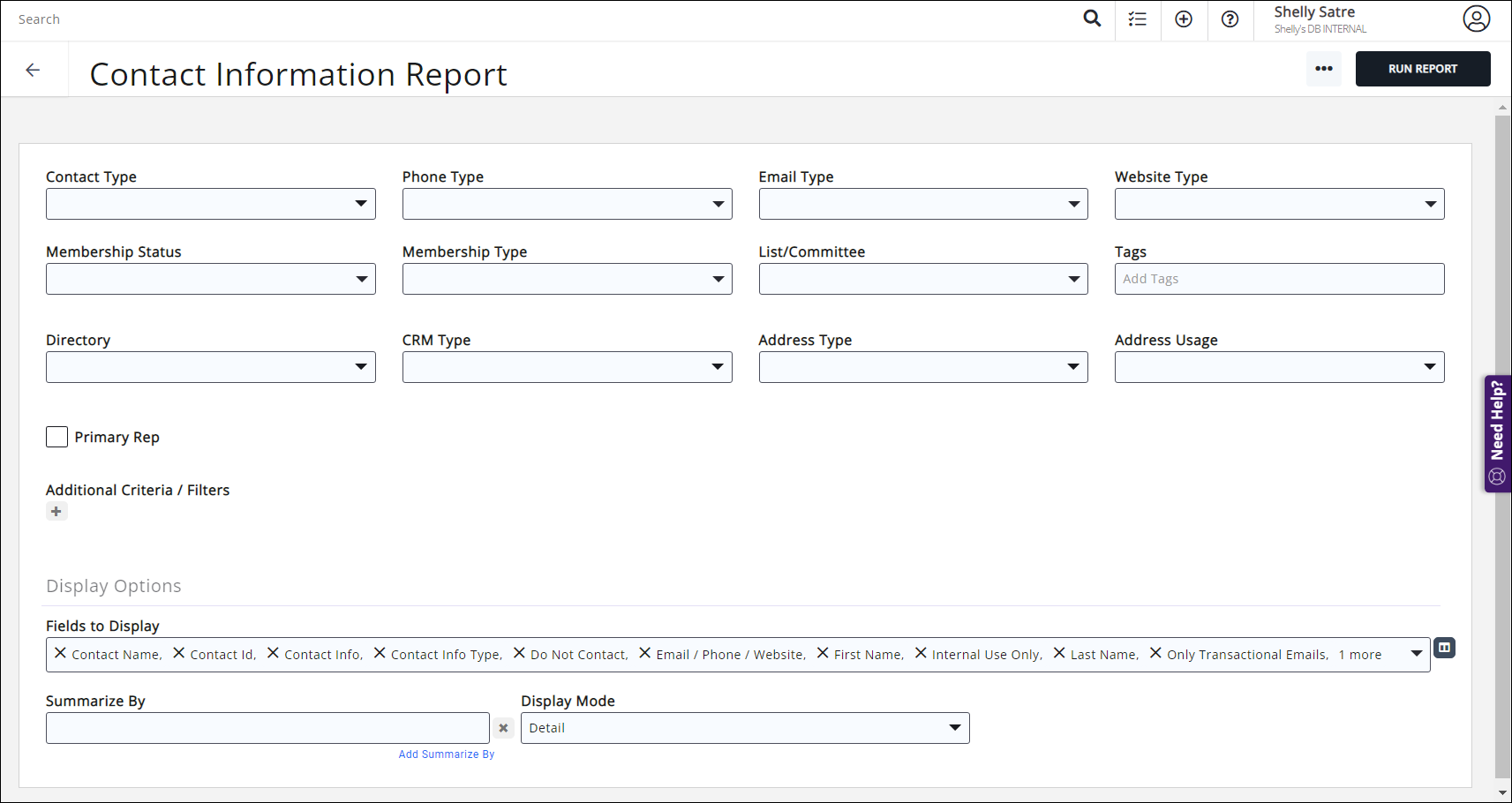Enable the Primary Rep checkbox
Image resolution: width=1512 pixels, height=803 pixels.
click(x=57, y=437)
